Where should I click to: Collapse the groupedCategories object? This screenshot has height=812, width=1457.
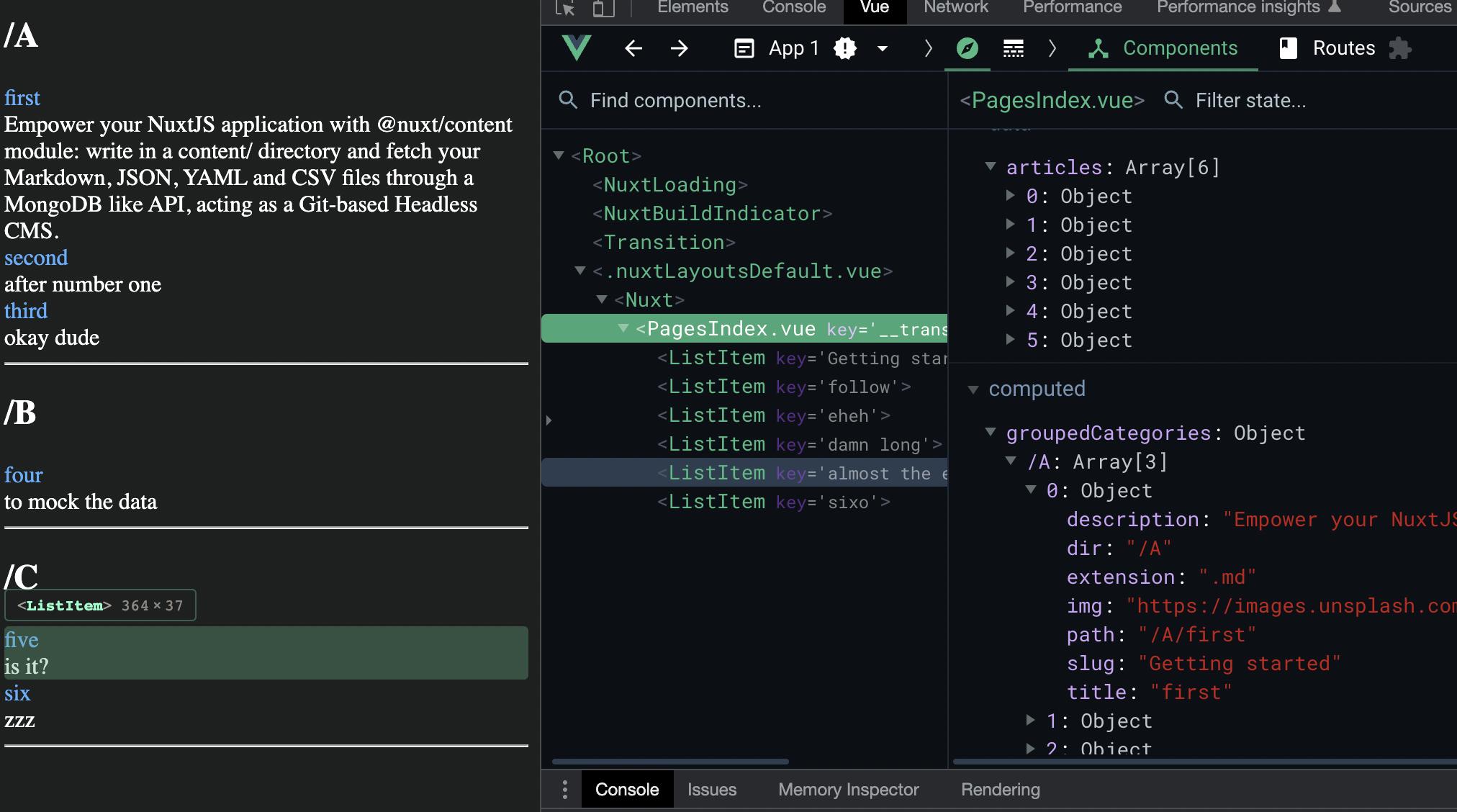(x=991, y=432)
